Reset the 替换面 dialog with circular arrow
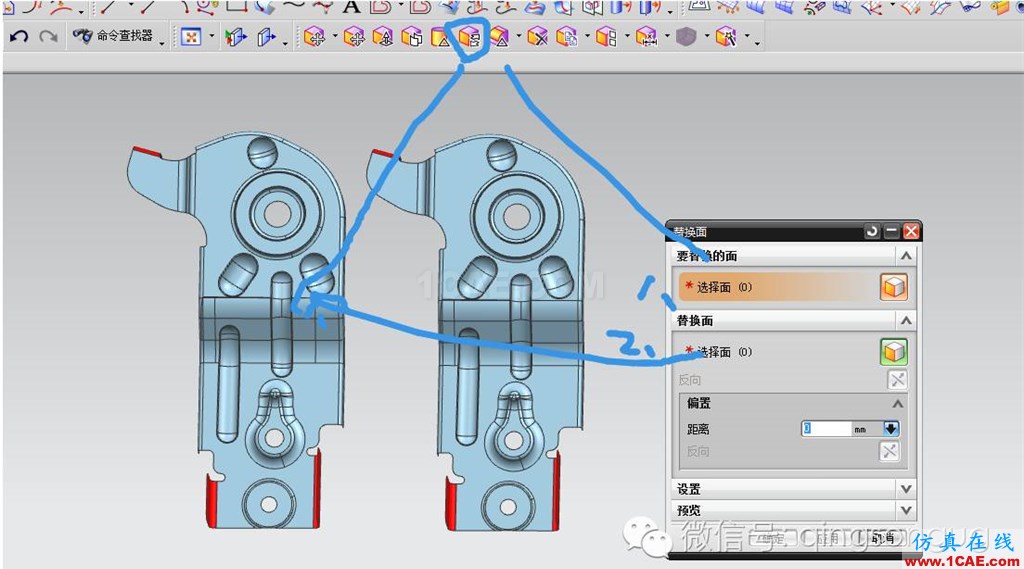 871,231
